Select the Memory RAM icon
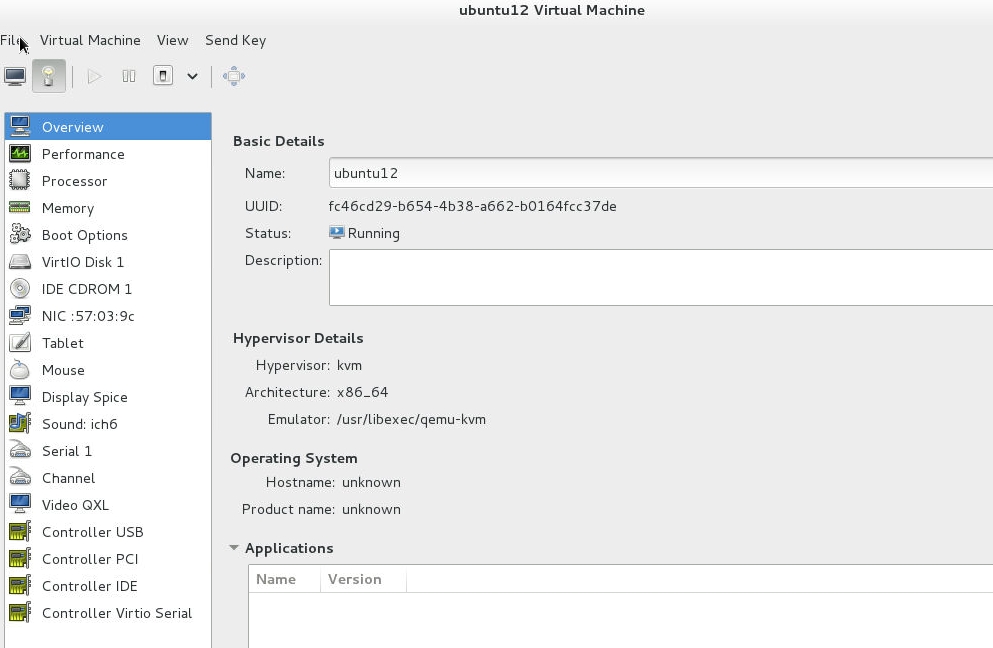The image size is (993, 648). pyautogui.click(x=20, y=207)
